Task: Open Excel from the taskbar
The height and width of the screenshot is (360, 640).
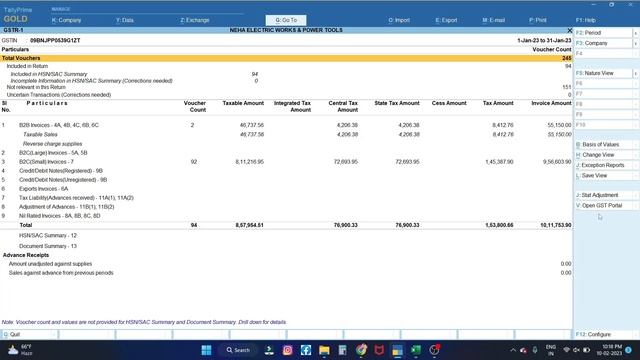Action: point(416,350)
